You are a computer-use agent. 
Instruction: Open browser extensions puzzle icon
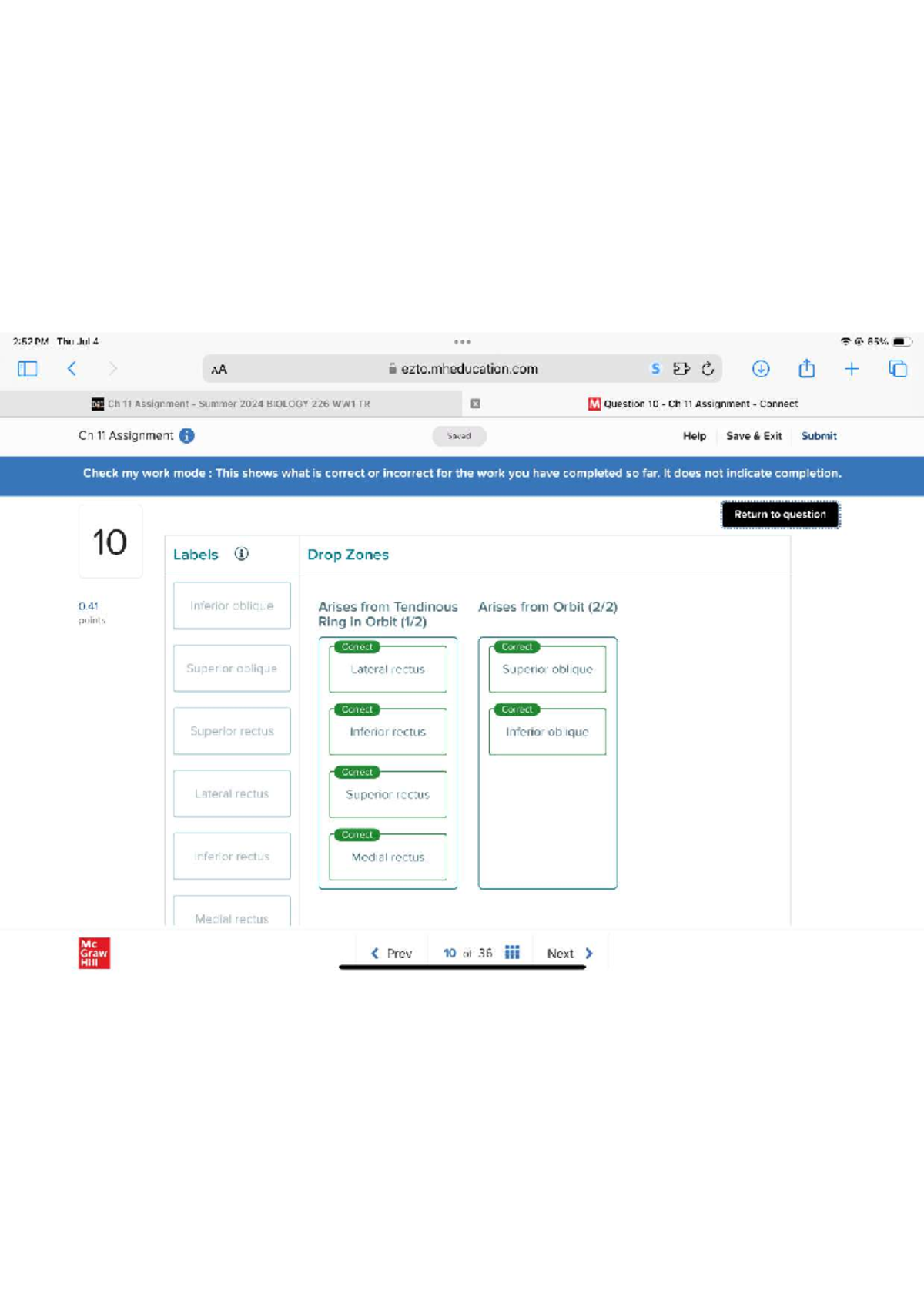coord(681,369)
